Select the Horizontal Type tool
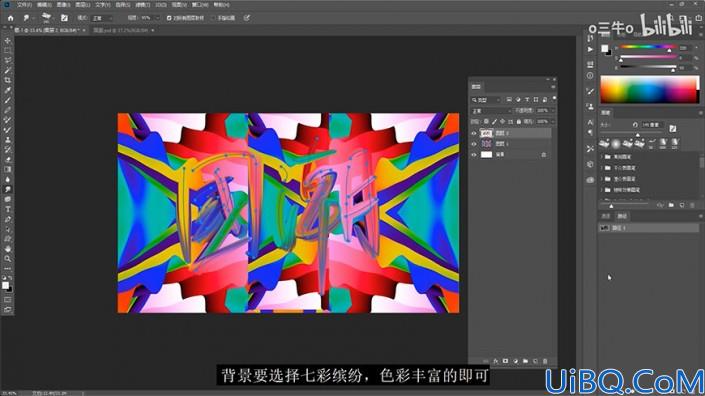Image resolution: width=705 pixels, height=396 pixels. point(8,209)
